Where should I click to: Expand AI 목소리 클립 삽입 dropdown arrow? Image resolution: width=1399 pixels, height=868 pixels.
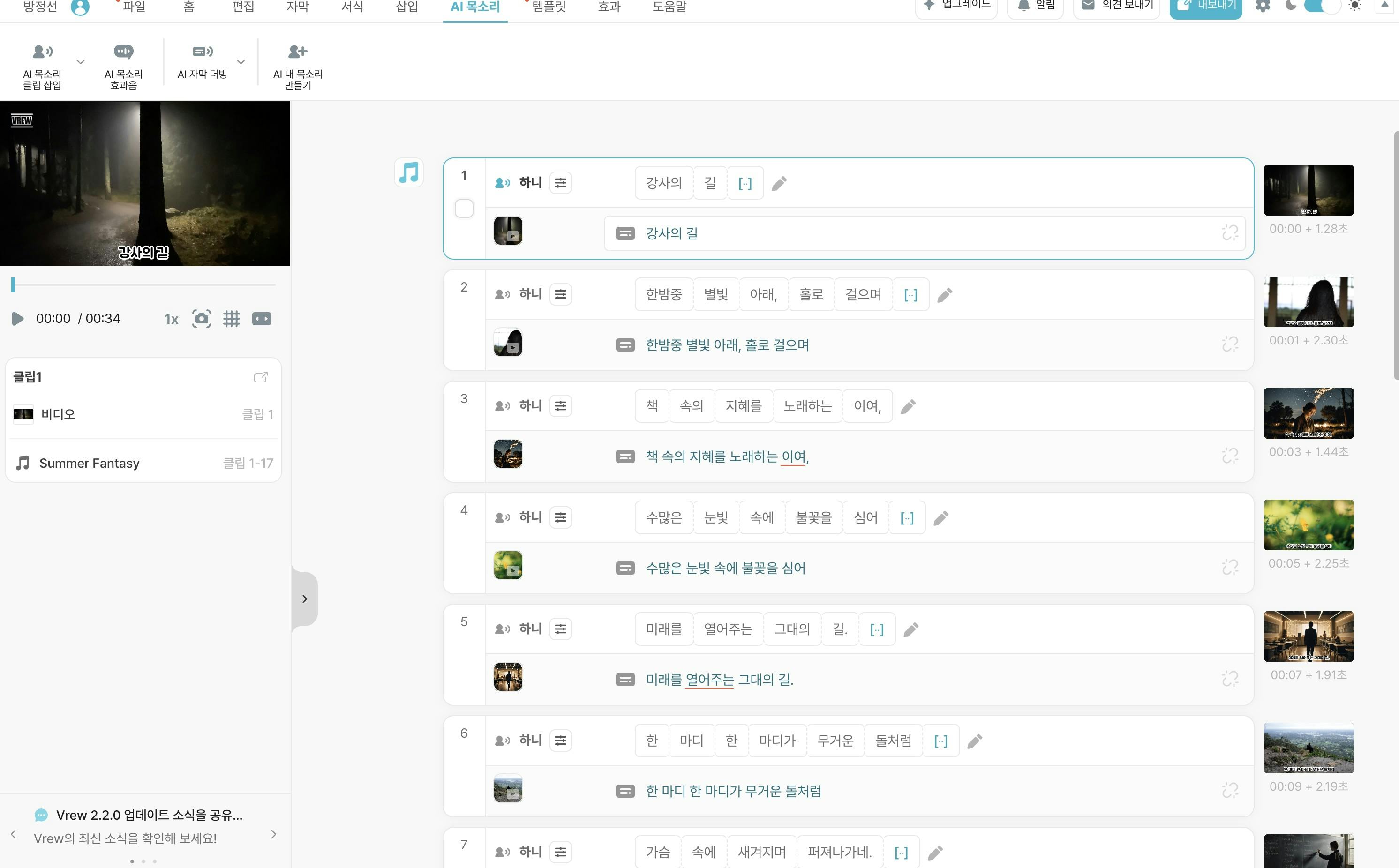[x=81, y=62]
